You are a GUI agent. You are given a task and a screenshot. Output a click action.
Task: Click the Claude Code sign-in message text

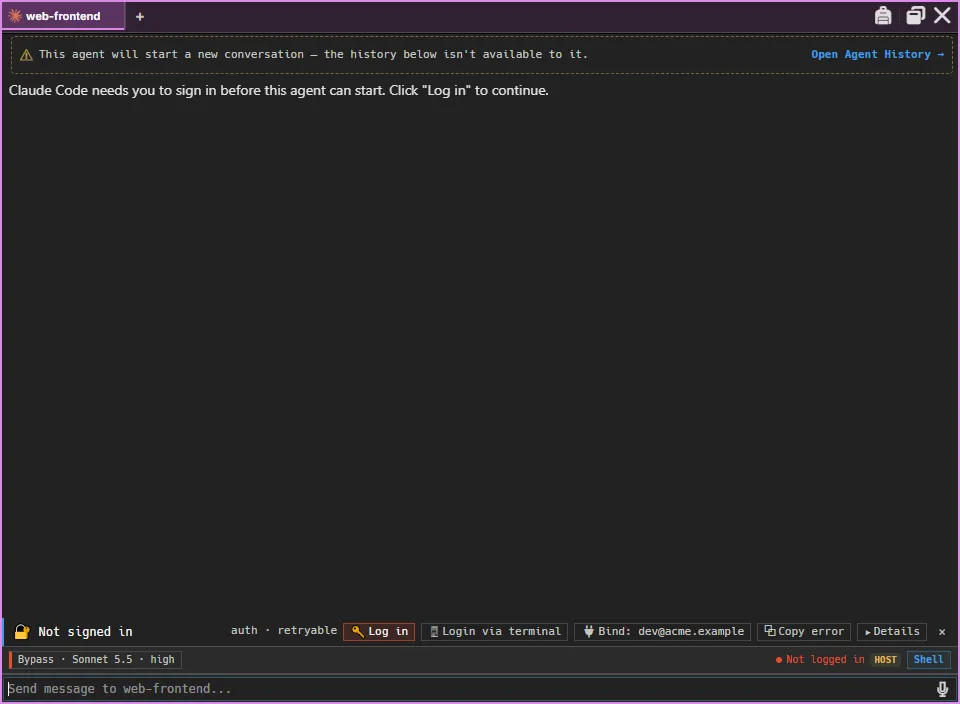click(279, 91)
